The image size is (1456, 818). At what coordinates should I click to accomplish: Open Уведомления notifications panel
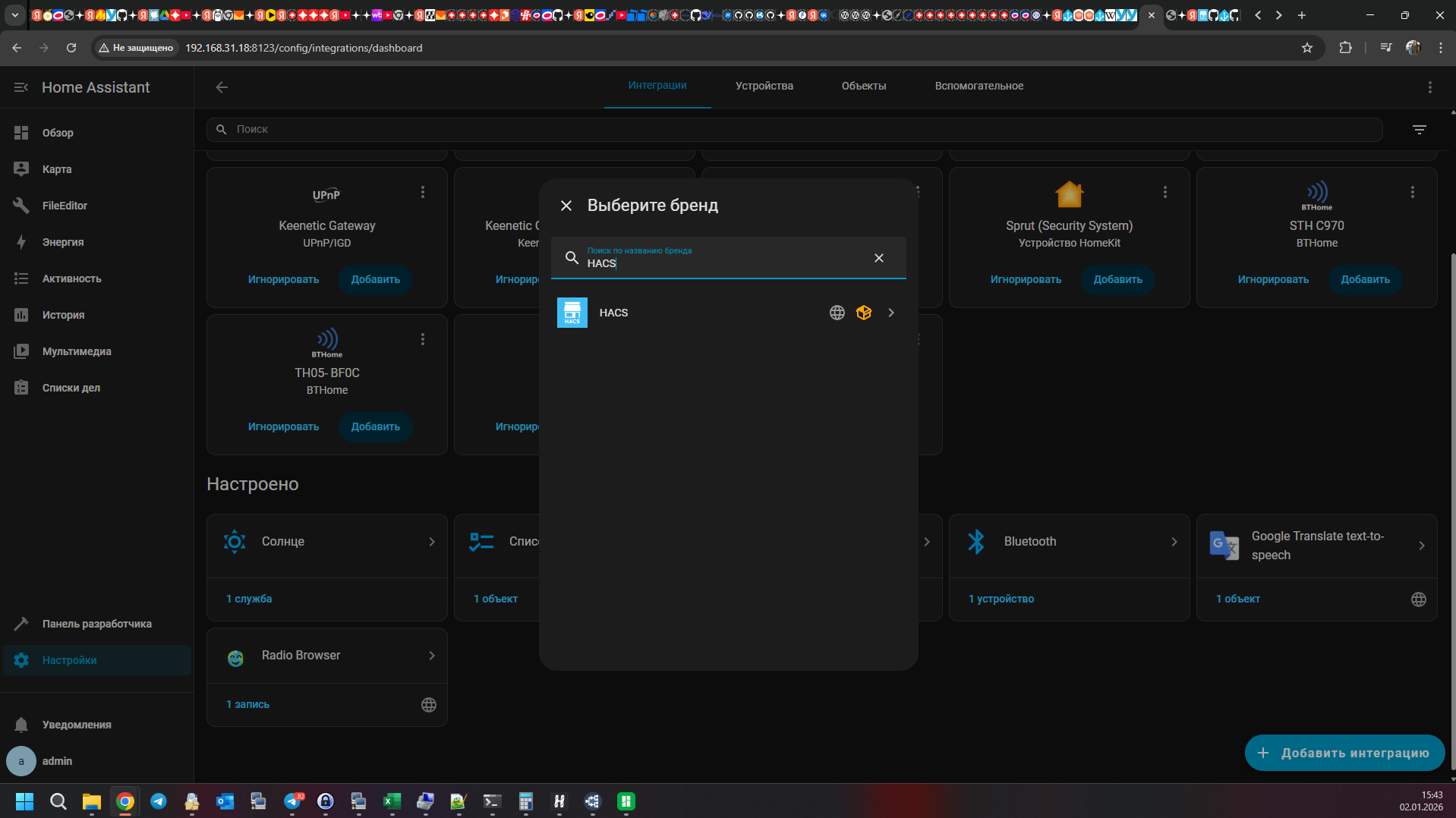point(76,725)
